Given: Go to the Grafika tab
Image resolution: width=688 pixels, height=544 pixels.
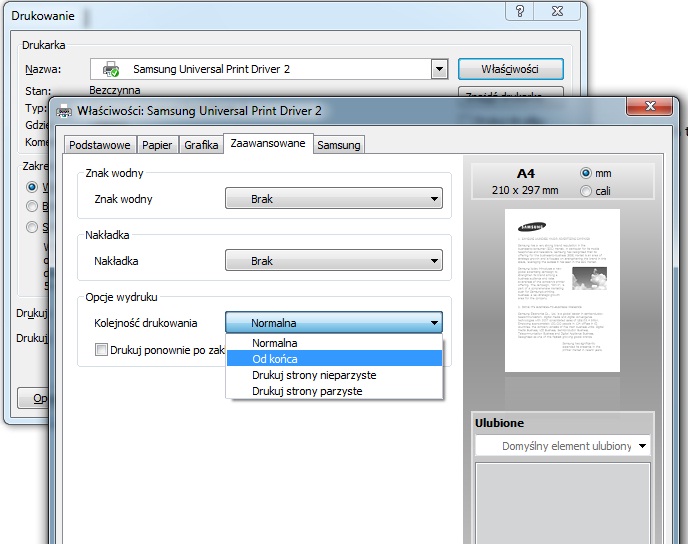Looking at the screenshot, I should 201,145.
